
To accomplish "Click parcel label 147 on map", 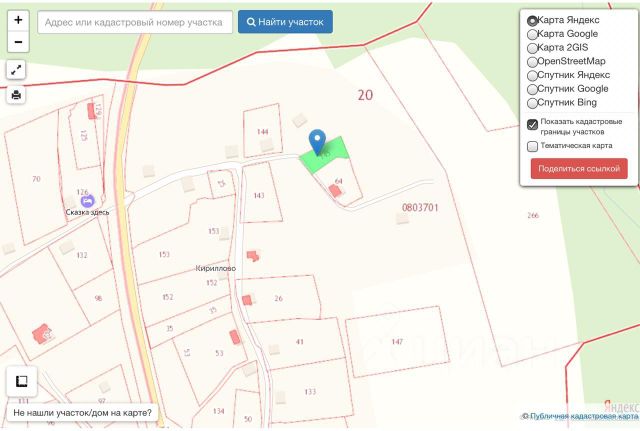I will click(397, 341).
